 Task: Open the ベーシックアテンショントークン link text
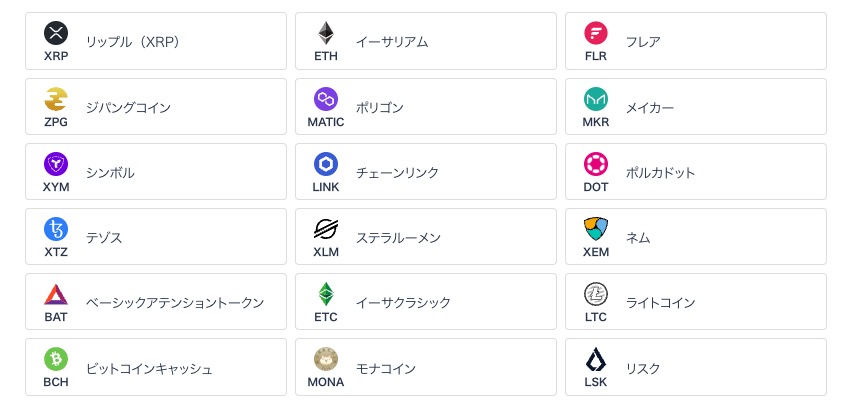pyautogui.click(x=175, y=303)
